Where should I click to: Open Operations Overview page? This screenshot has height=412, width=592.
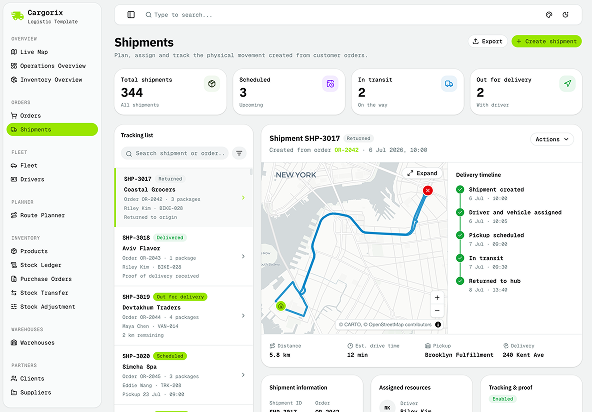(52, 66)
